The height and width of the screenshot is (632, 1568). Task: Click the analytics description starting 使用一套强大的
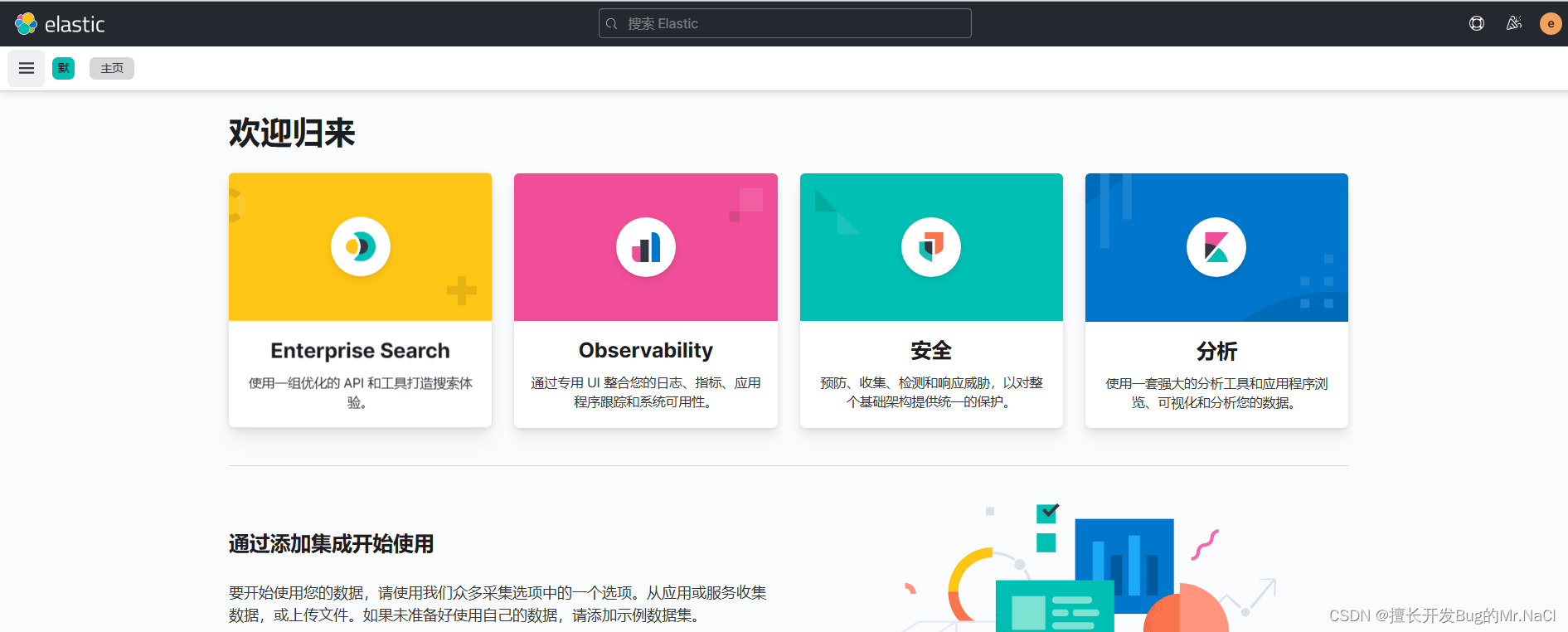pos(1216,393)
